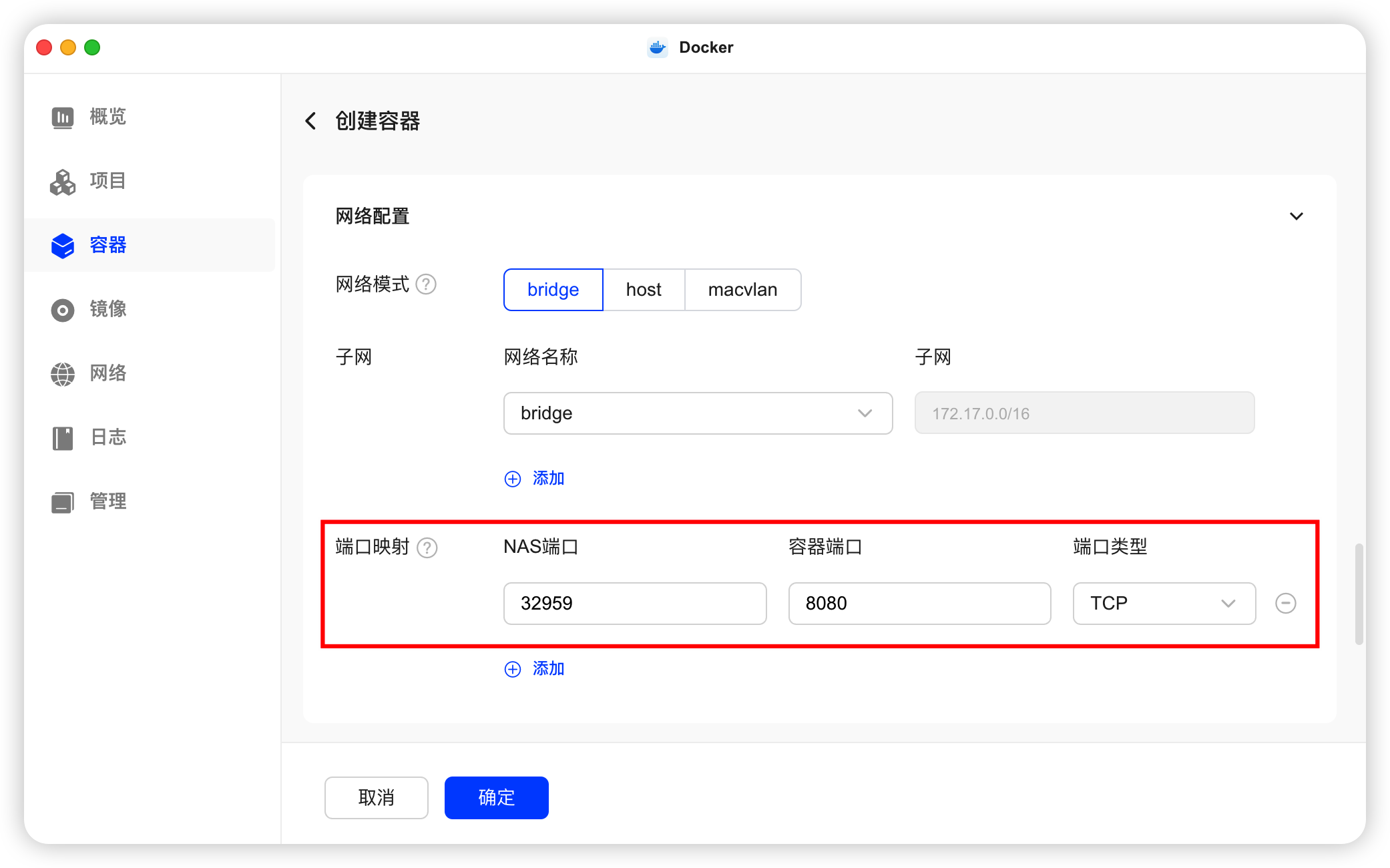The image size is (1390, 868).
Task: Open TCP port type dropdown
Action: 1164,604
